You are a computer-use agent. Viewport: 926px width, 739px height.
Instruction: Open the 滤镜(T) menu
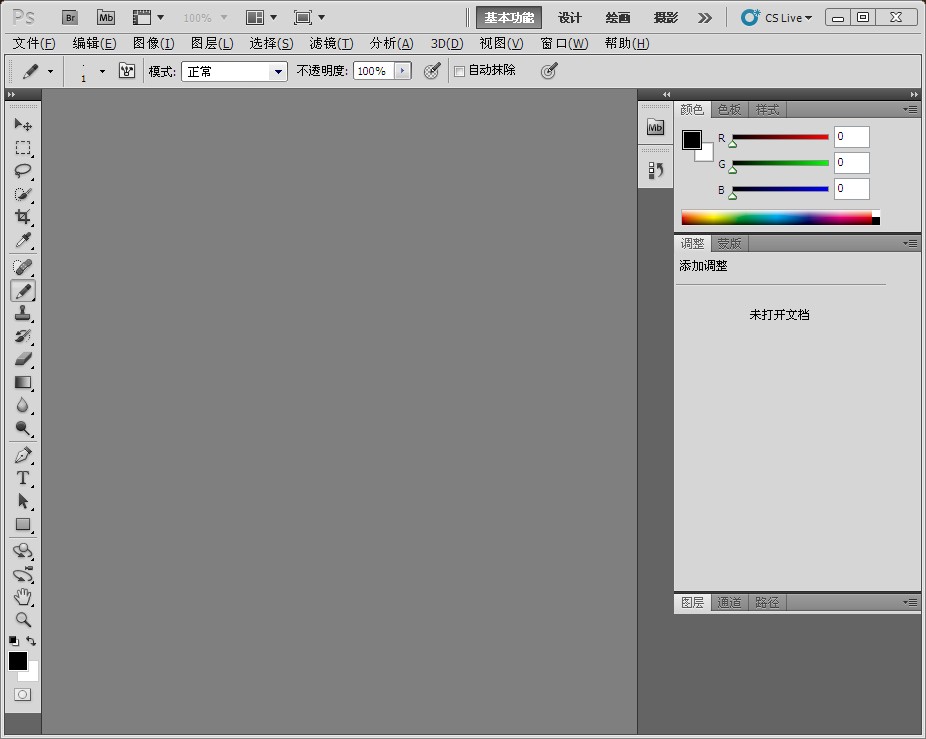pos(331,43)
